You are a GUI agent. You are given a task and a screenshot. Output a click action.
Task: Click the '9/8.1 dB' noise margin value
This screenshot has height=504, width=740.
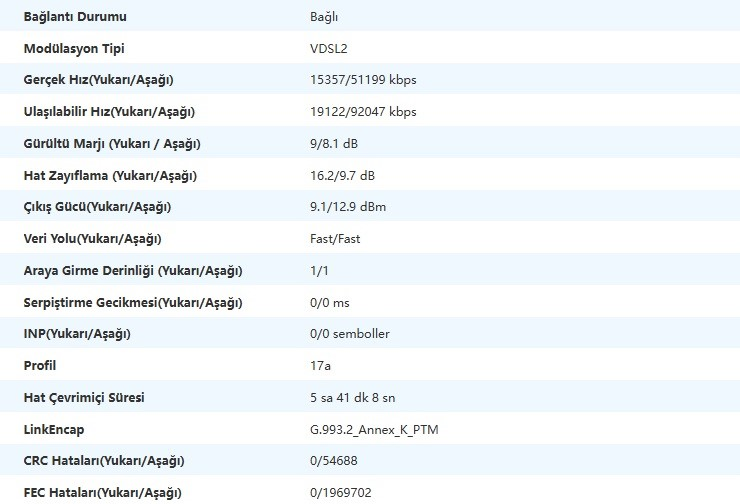[334, 143]
